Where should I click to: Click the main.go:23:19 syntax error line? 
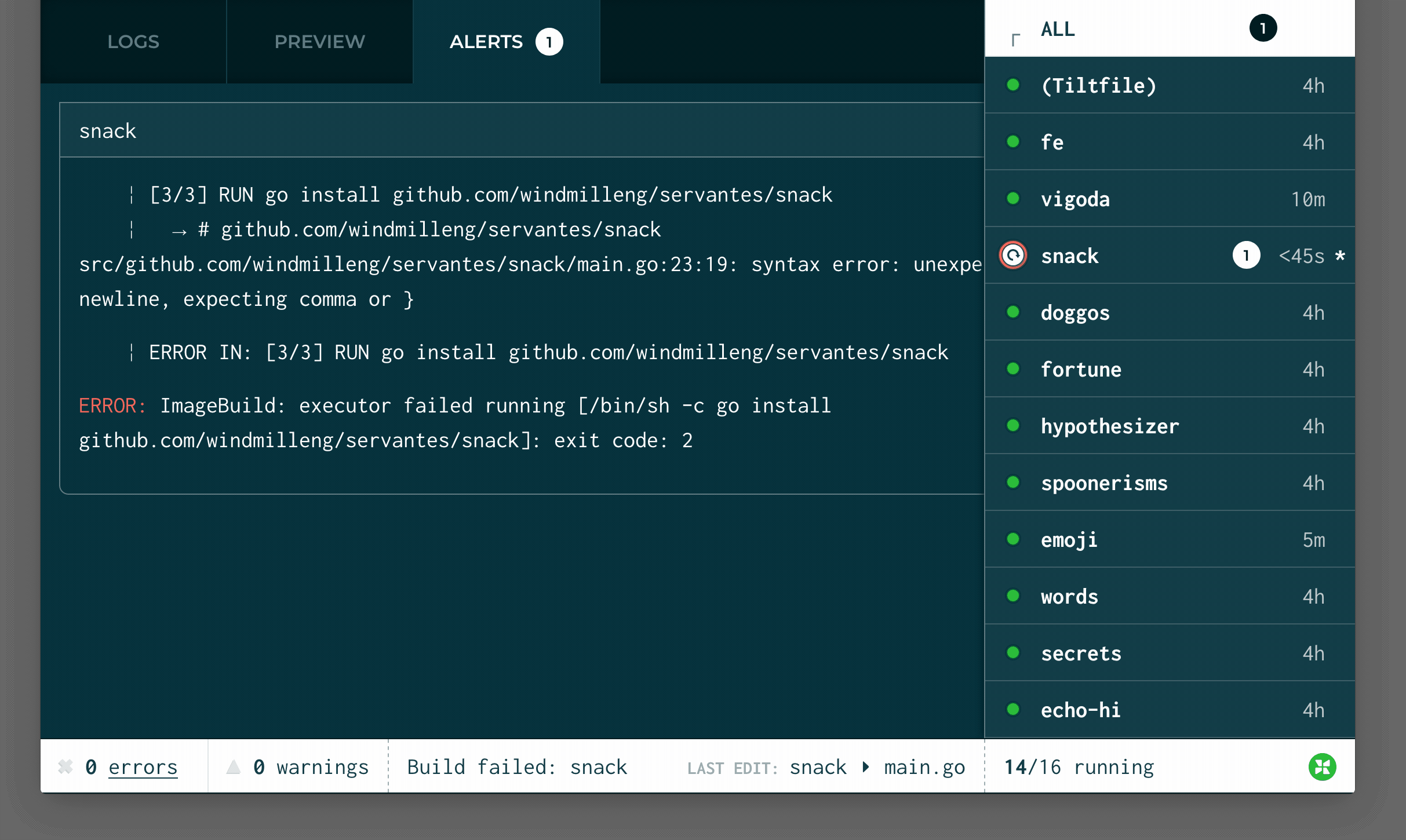531,264
